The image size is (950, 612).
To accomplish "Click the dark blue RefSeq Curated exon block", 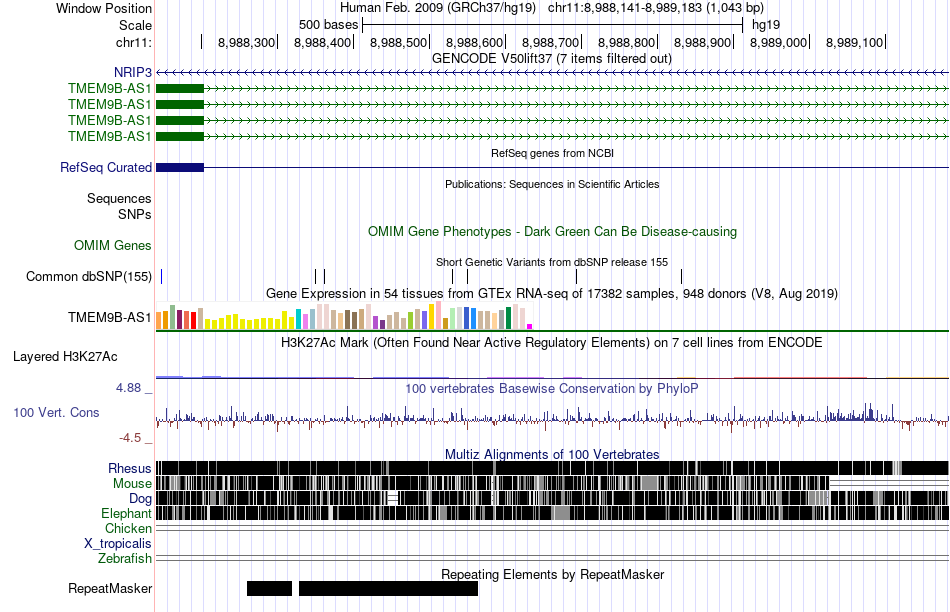I will [180, 167].
